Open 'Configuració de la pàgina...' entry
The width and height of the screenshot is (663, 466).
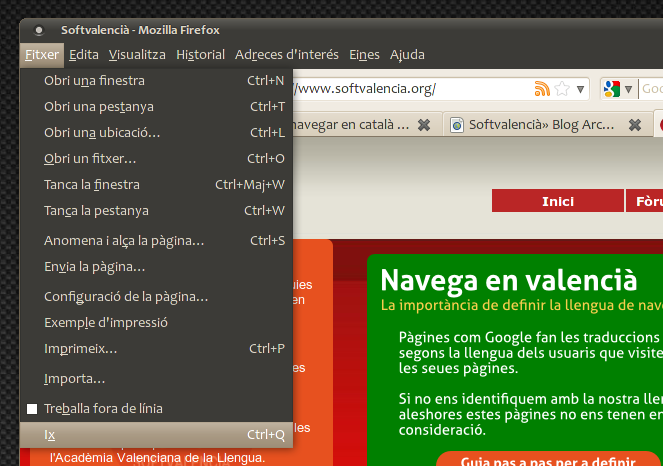(156, 297)
